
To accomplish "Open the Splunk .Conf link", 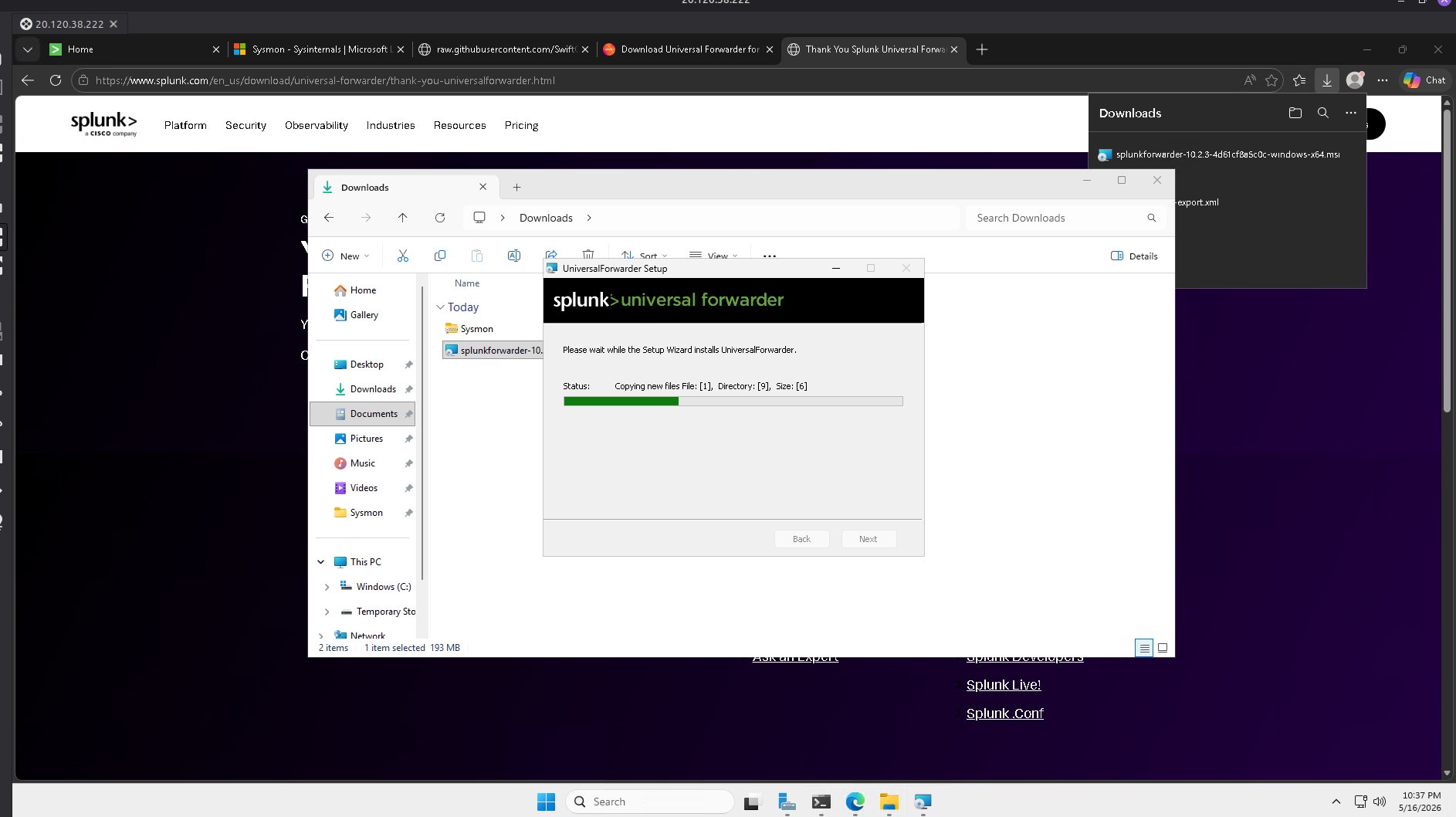I will 1005,714.
